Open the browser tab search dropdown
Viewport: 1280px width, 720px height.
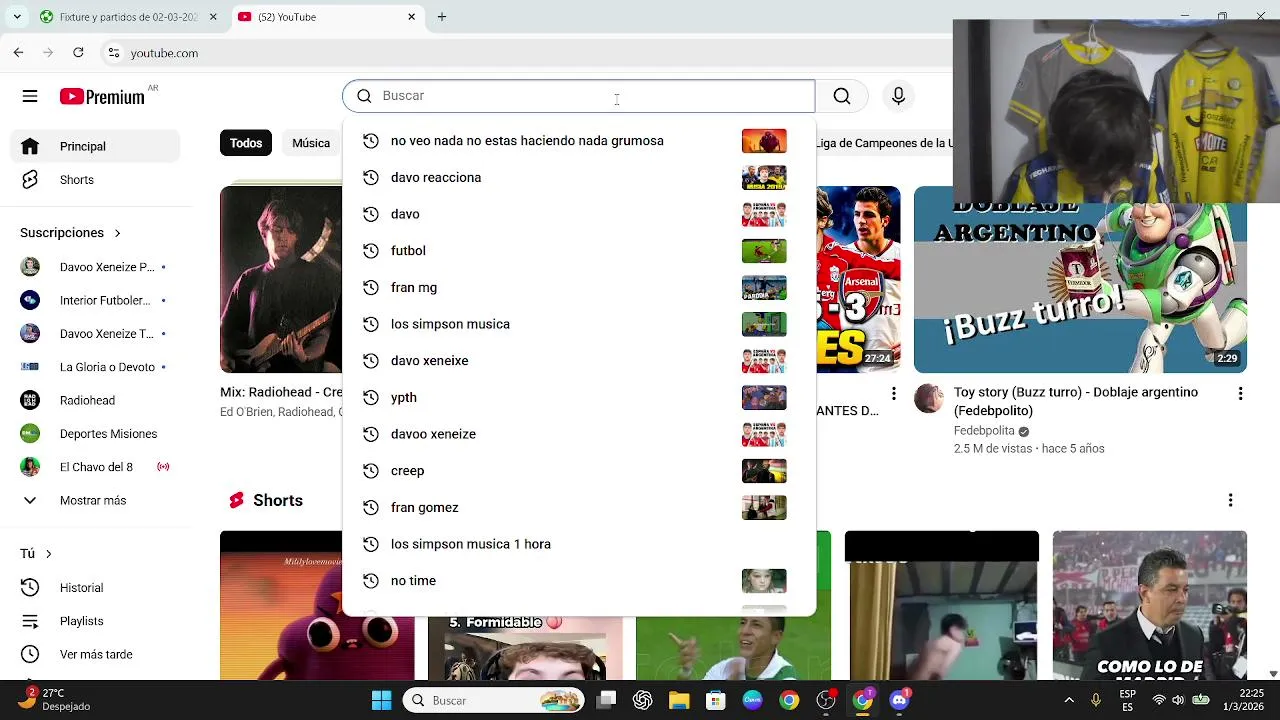[x=17, y=17]
